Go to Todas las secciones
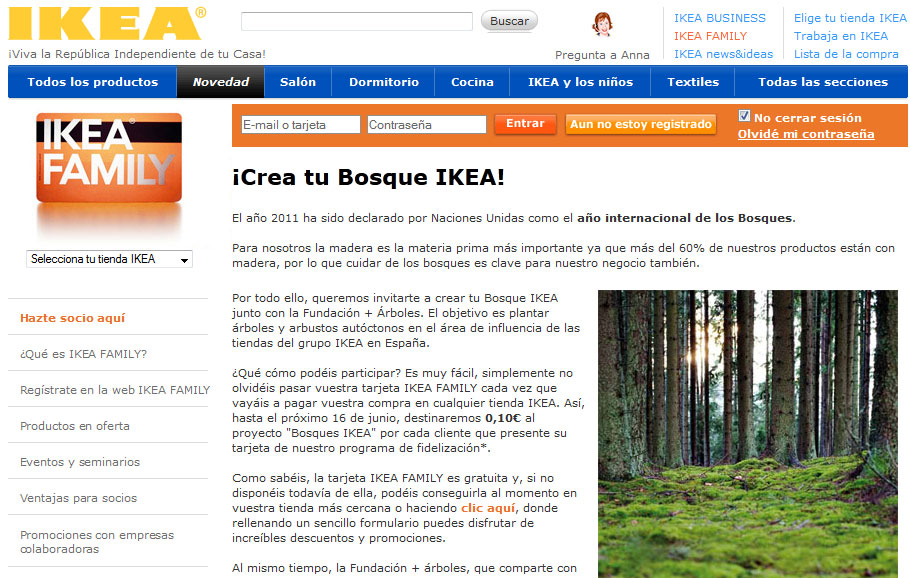The width and height of the screenshot is (910, 578). point(822,82)
